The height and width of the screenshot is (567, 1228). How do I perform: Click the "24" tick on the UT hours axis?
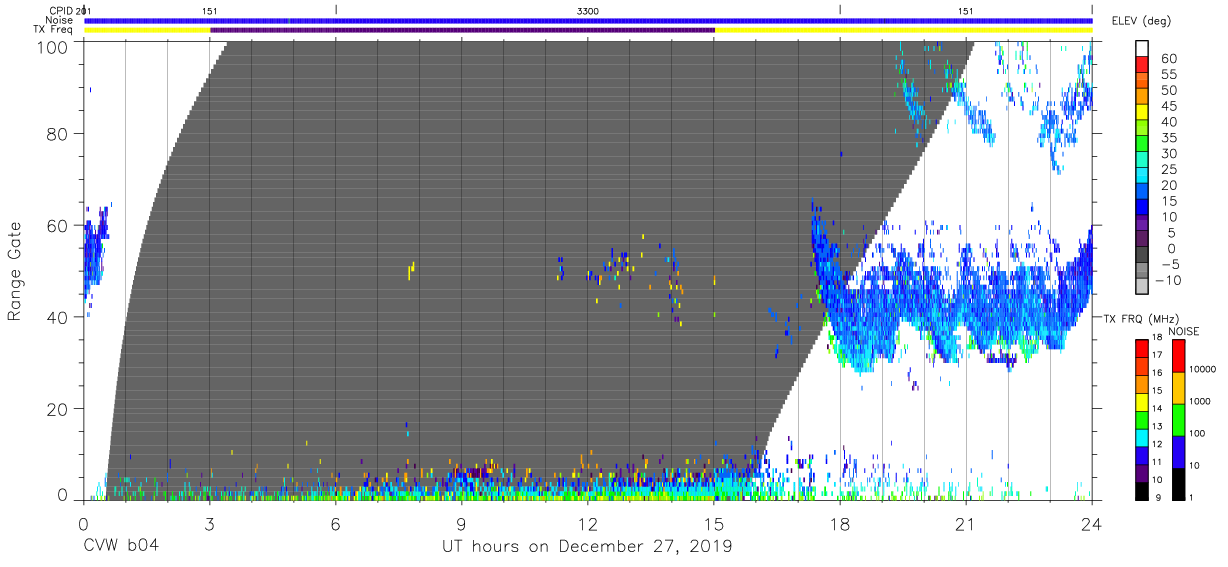(1091, 522)
